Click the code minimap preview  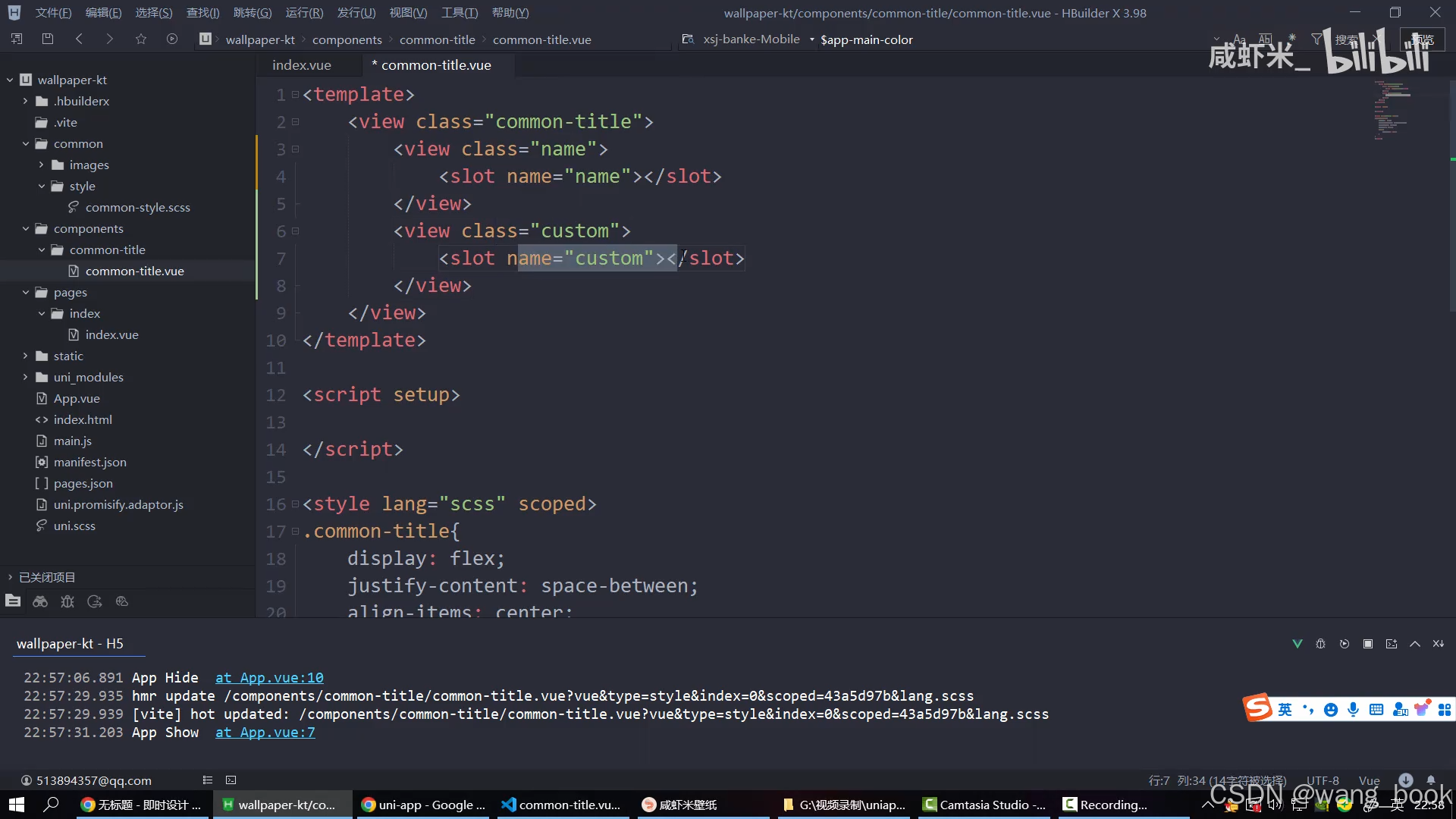[x=1392, y=111]
